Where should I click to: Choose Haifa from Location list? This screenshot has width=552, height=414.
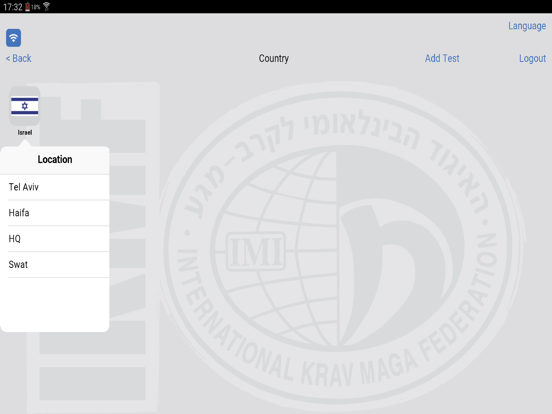[55, 213]
